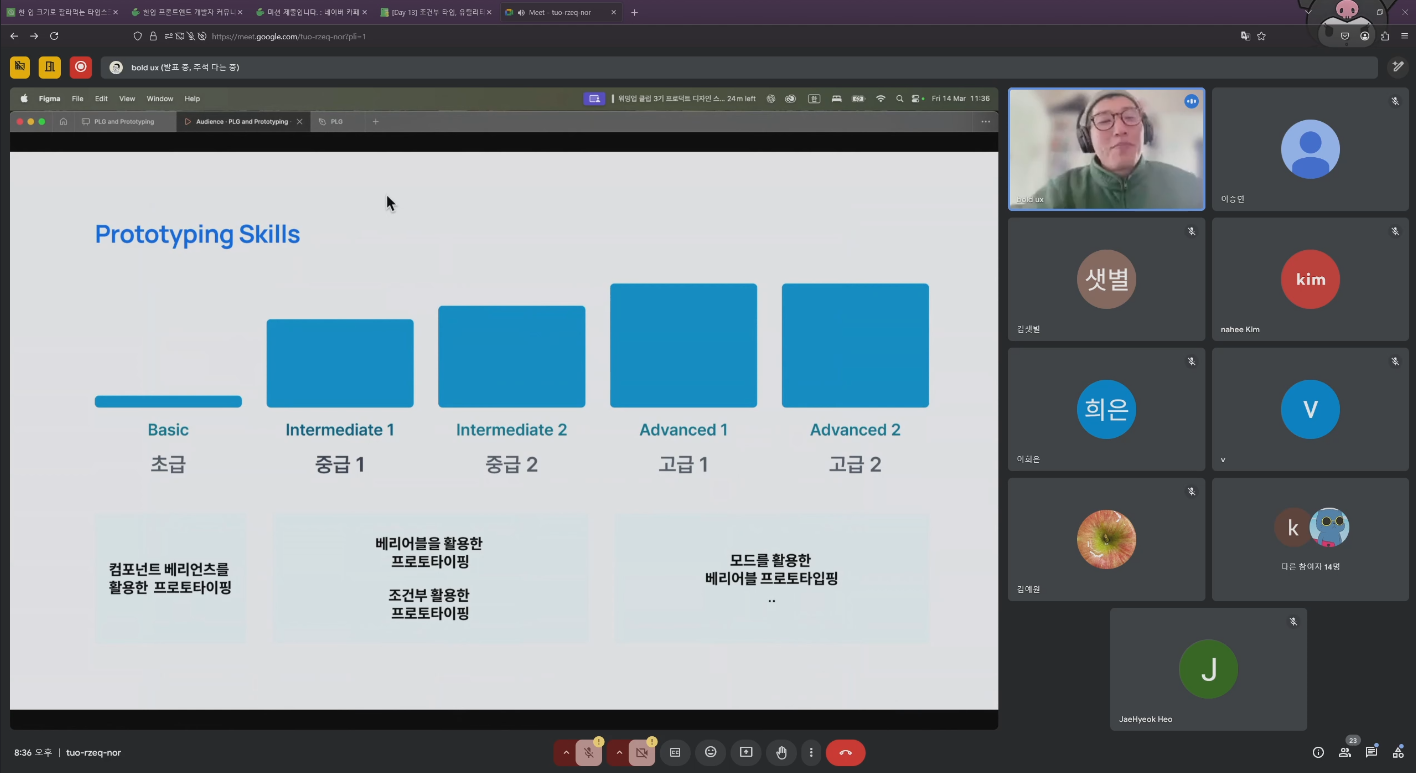Open the activities icon in bottom right
Viewport: 1416px width, 773px height.
(x=1398, y=752)
